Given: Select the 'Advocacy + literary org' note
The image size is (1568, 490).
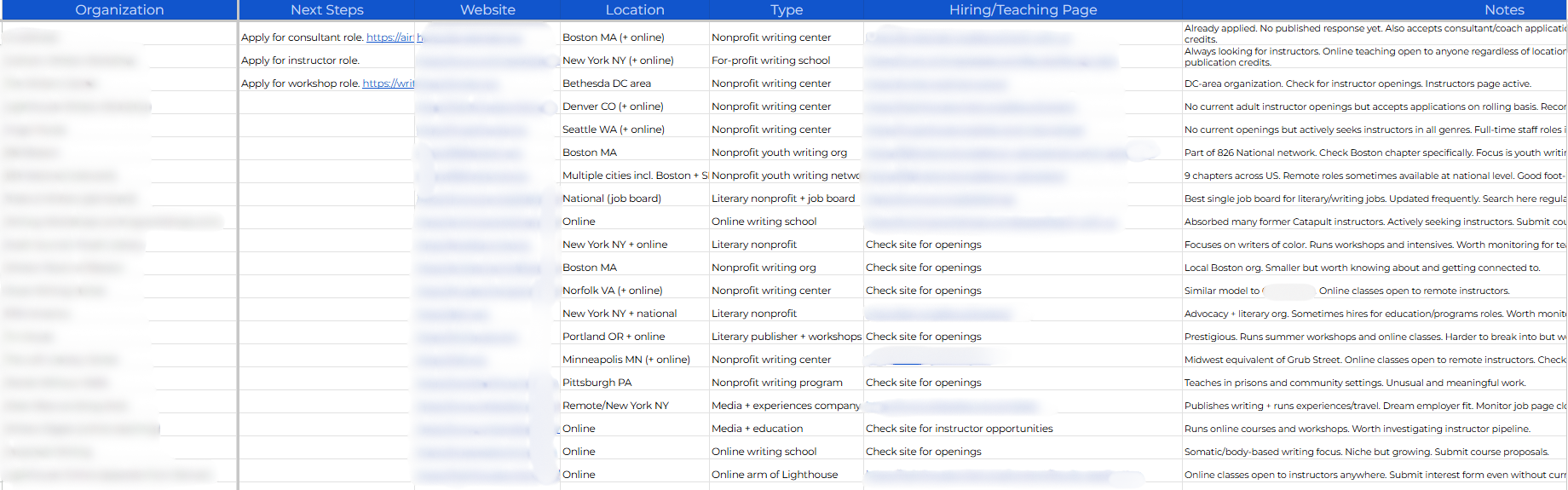Looking at the screenshot, I should point(1375,314).
